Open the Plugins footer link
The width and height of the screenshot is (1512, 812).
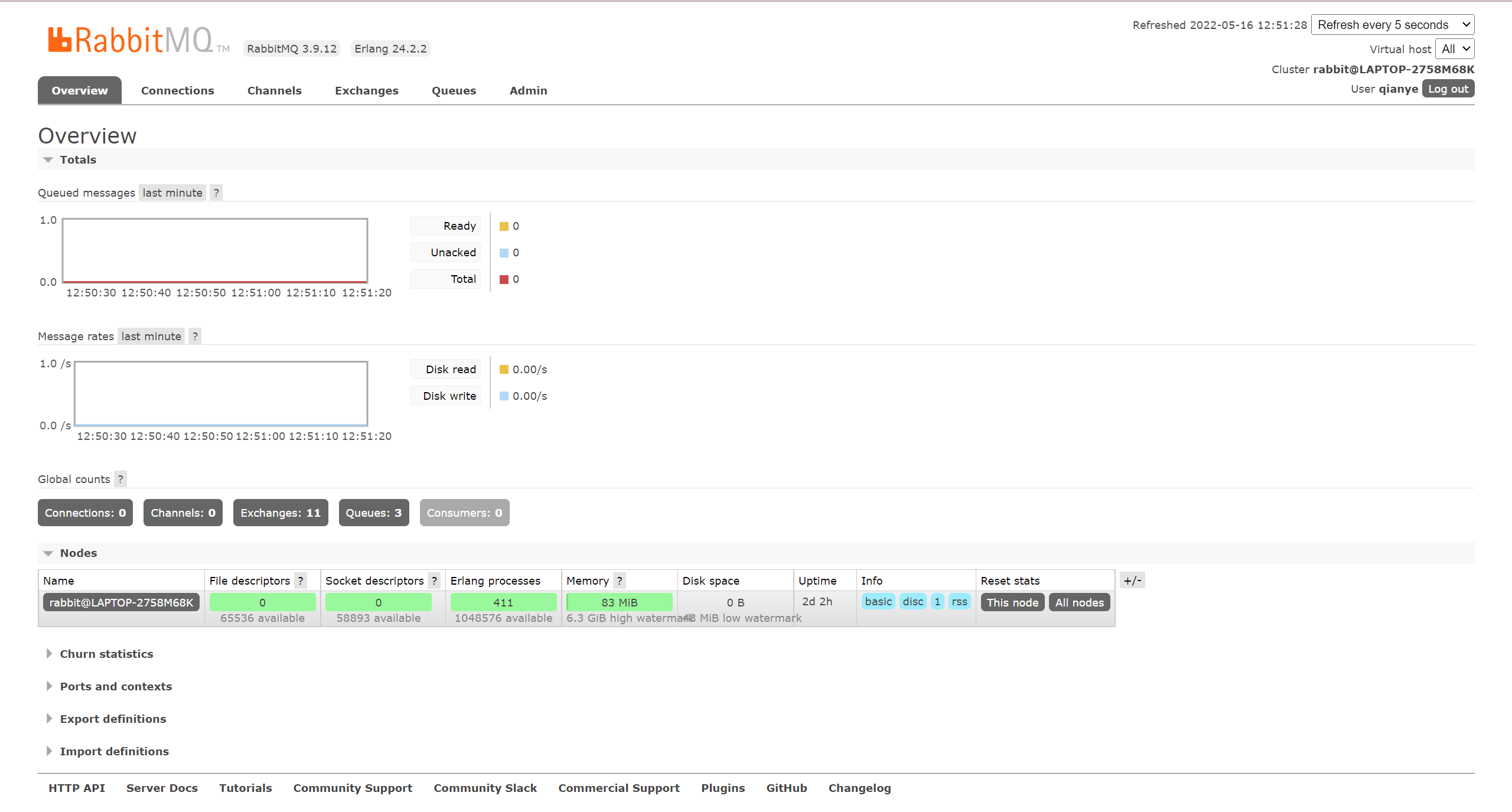tap(723, 788)
